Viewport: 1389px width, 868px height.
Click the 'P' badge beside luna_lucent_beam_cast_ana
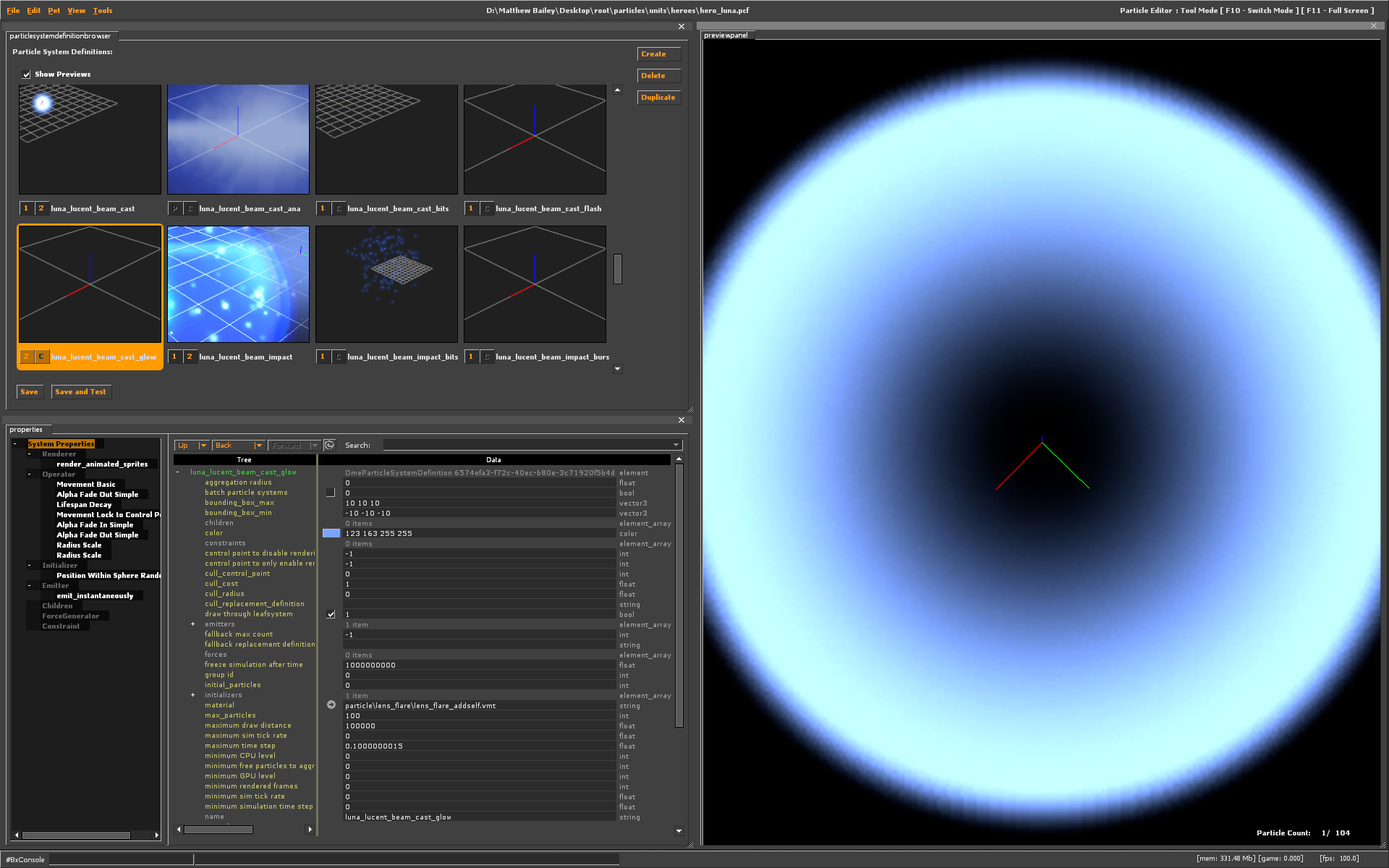point(175,208)
